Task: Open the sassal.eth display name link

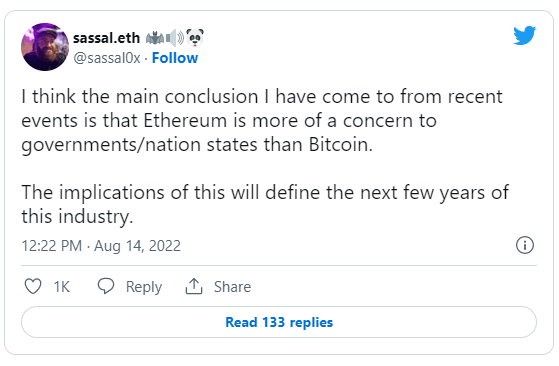Action: [x=106, y=38]
